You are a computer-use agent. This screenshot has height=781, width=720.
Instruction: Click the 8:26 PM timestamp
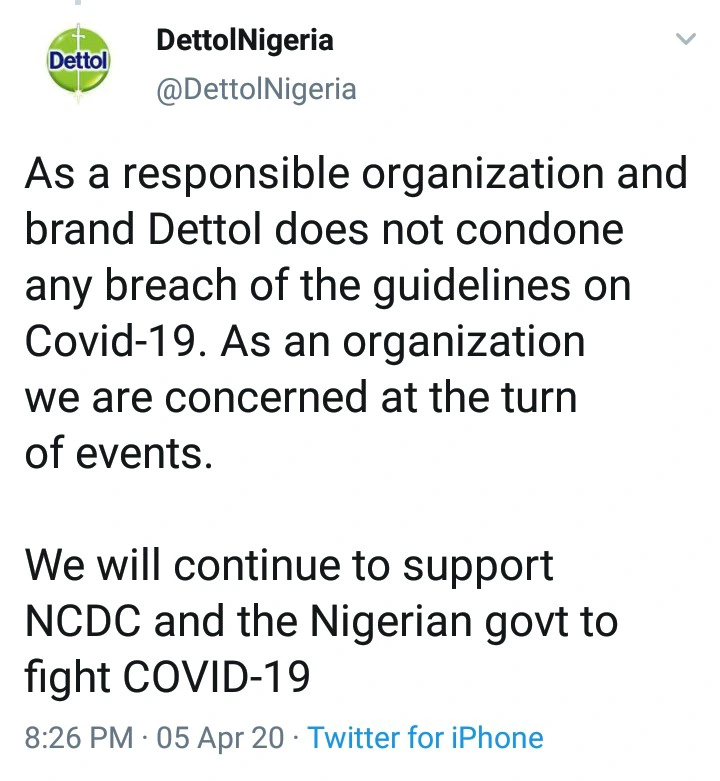coord(78,739)
